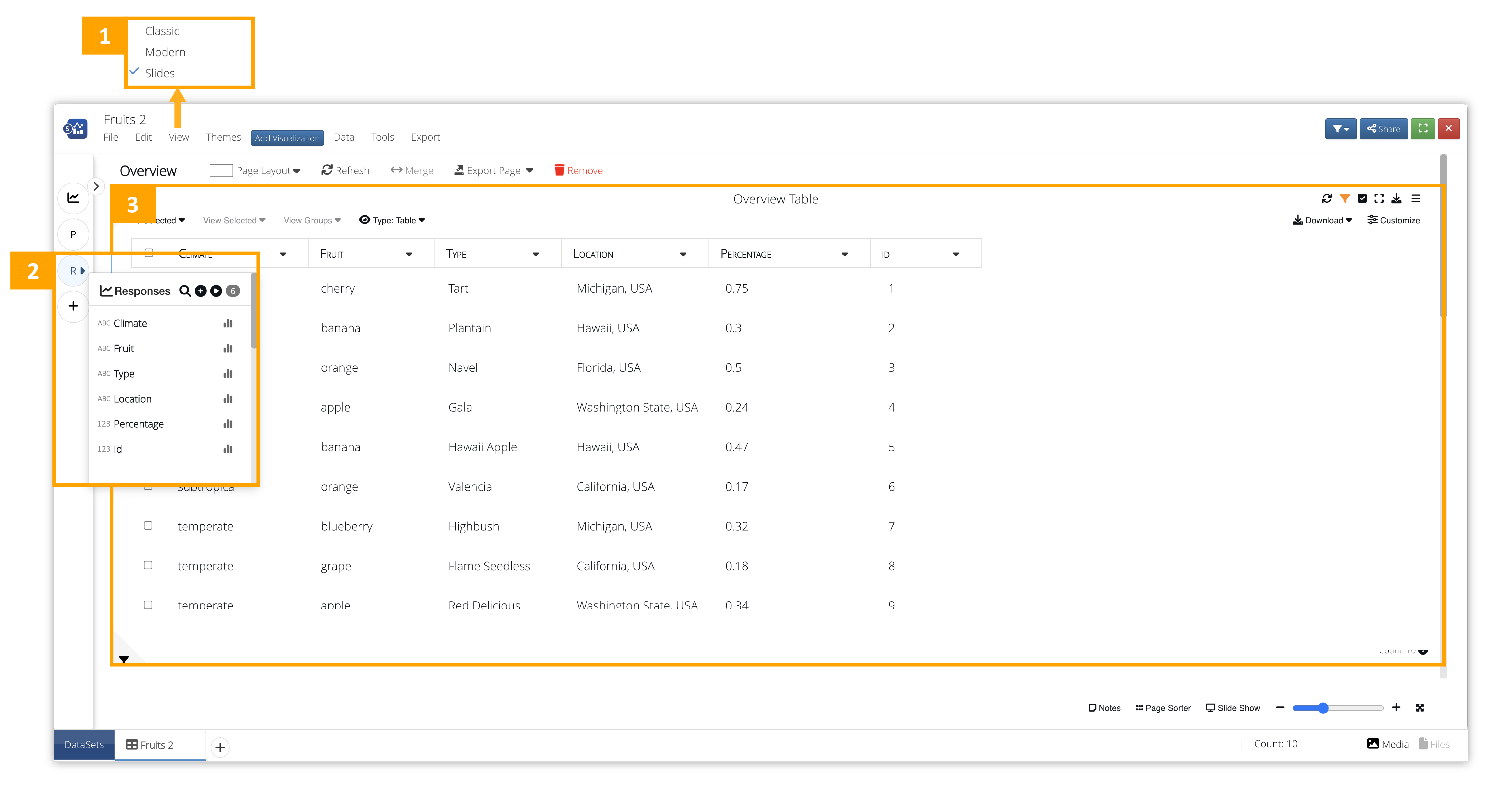The image size is (1494, 812).
Task: Open the Edit menu
Action: 143,138
